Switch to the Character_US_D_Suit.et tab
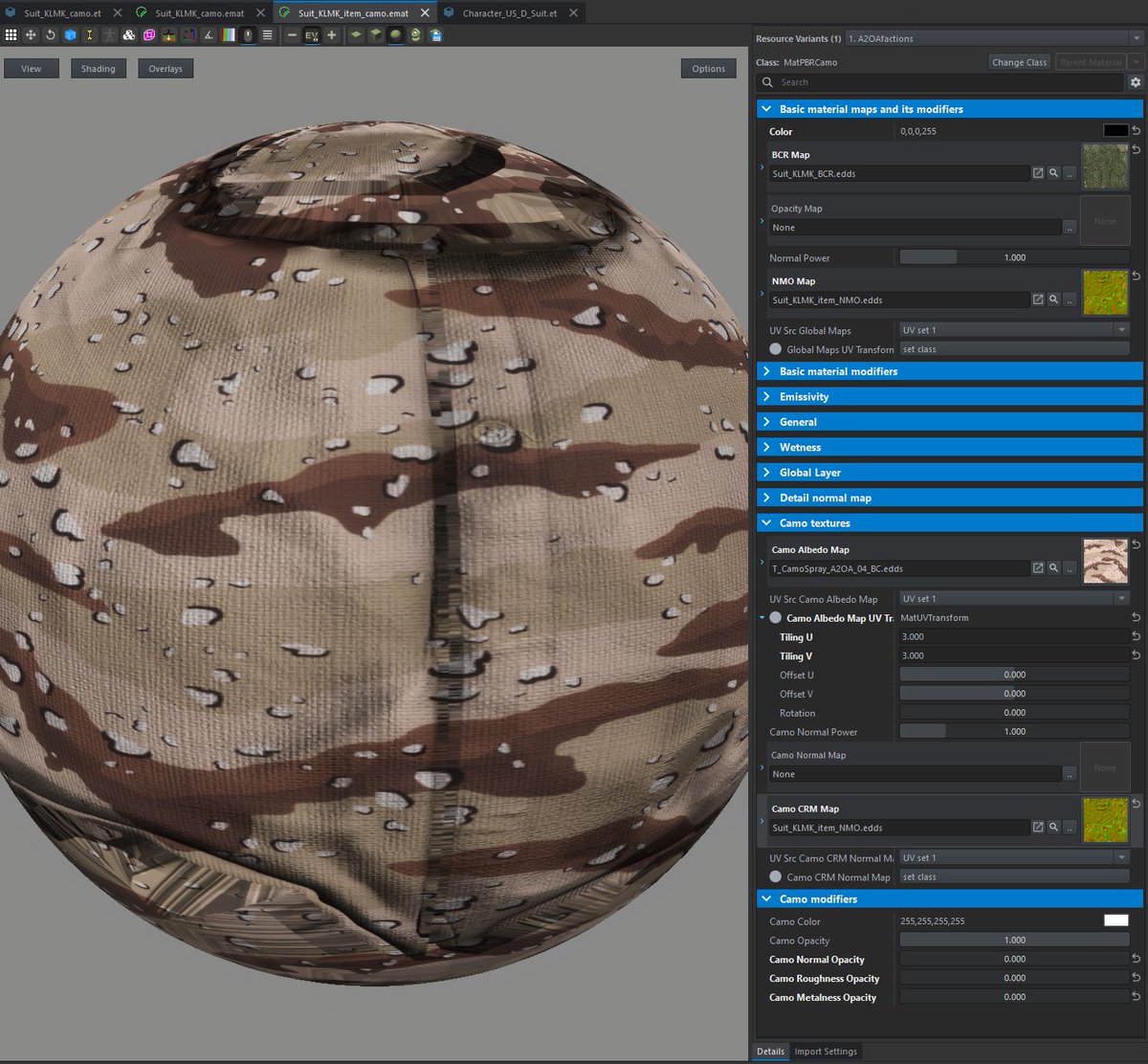This screenshot has height=1064, width=1148. click(510, 13)
